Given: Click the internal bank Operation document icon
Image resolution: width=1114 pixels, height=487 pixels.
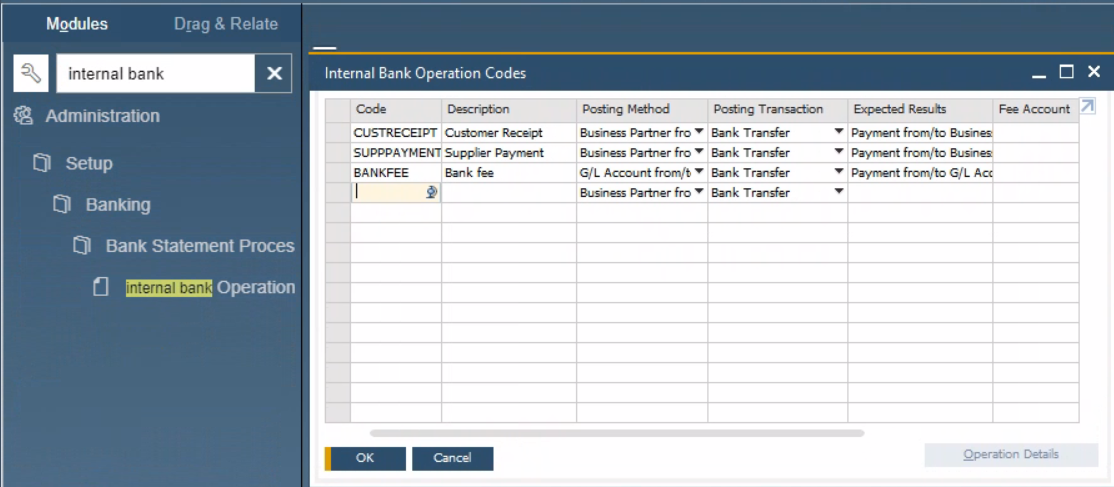Looking at the screenshot, I should click(101, 287).
